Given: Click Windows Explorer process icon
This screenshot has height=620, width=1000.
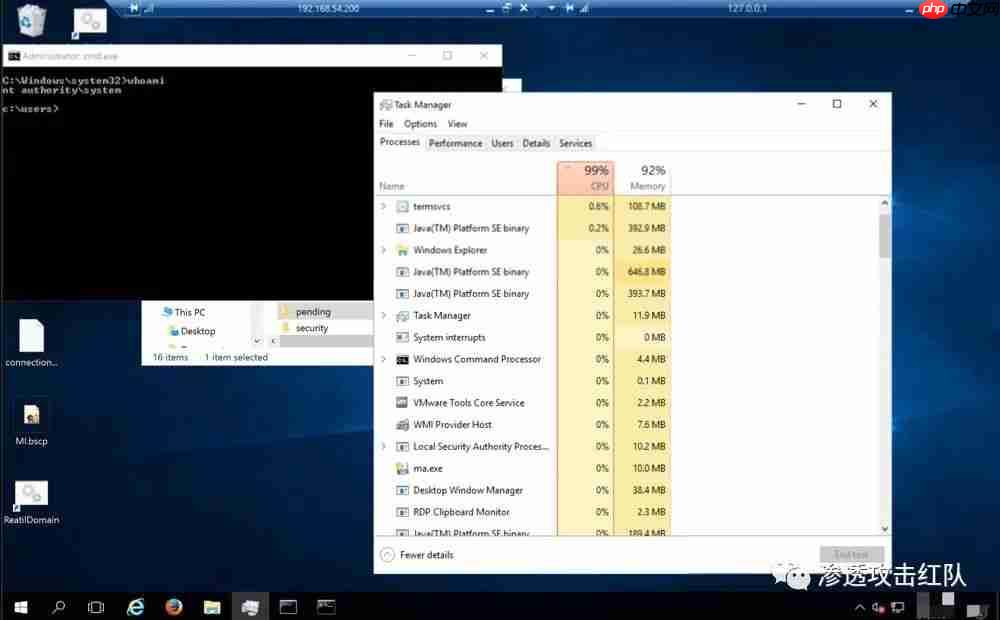Looking at the screenshot, I should coord(402,250).
